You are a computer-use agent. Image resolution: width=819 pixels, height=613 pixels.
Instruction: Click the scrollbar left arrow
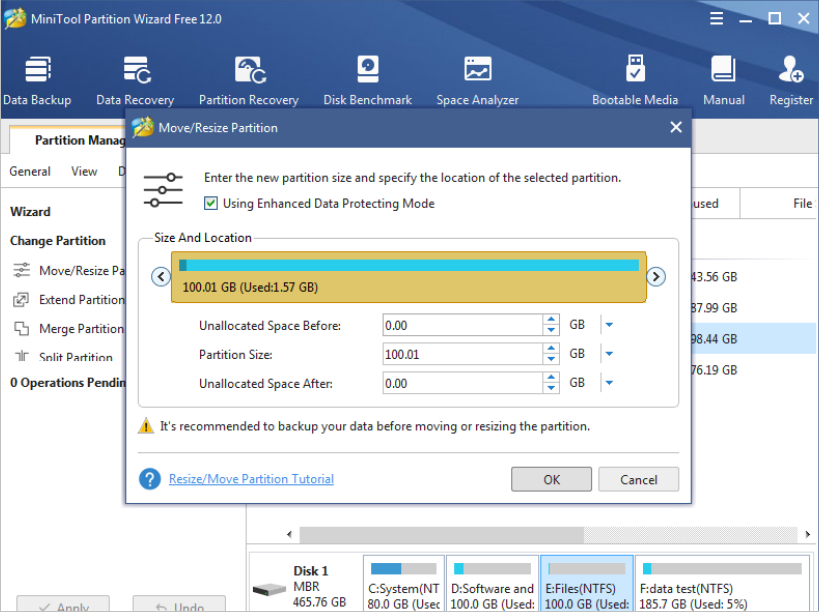pos(289,534)
